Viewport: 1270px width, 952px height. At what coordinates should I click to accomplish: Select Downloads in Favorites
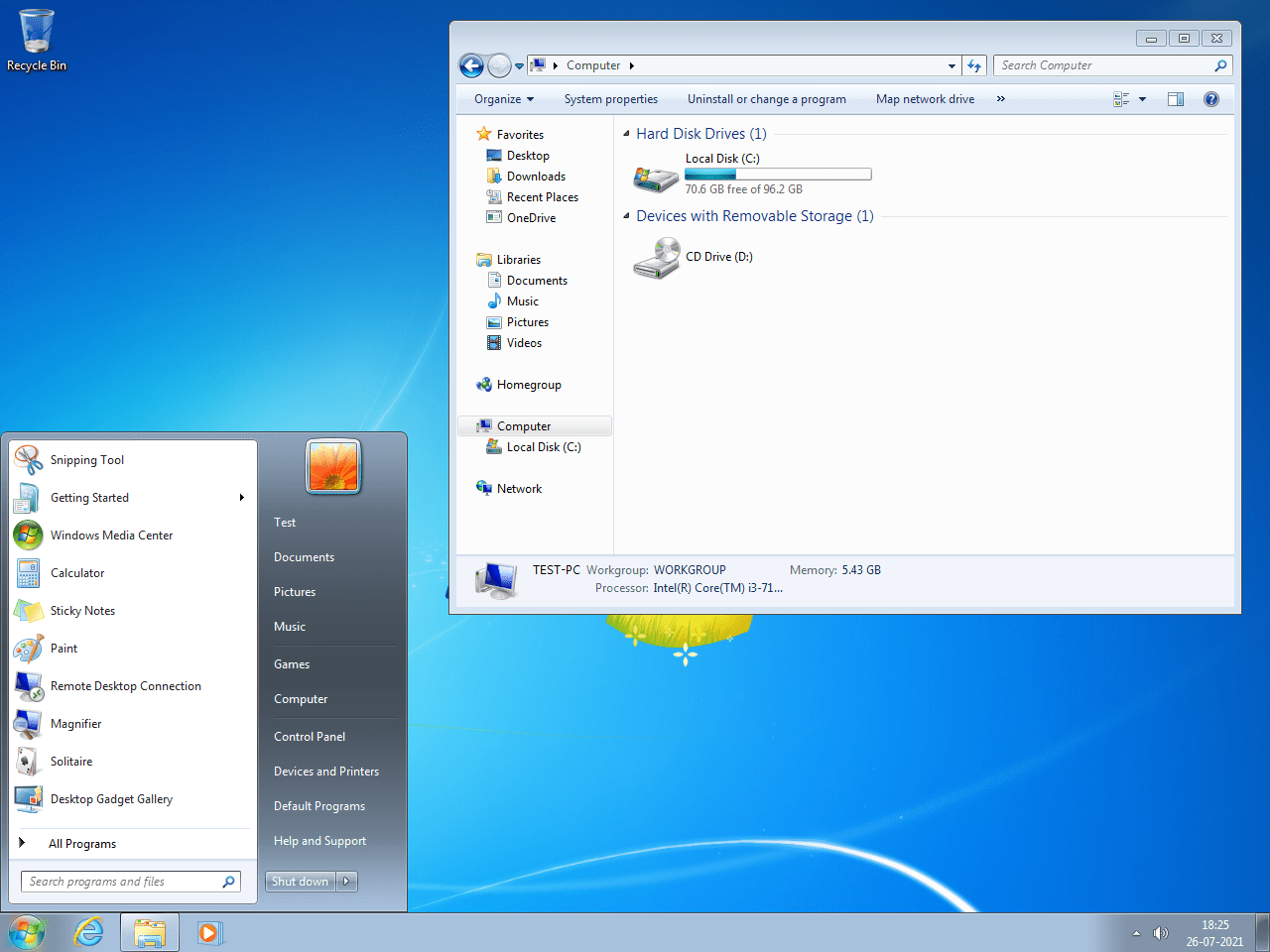(x=536, y=177)
